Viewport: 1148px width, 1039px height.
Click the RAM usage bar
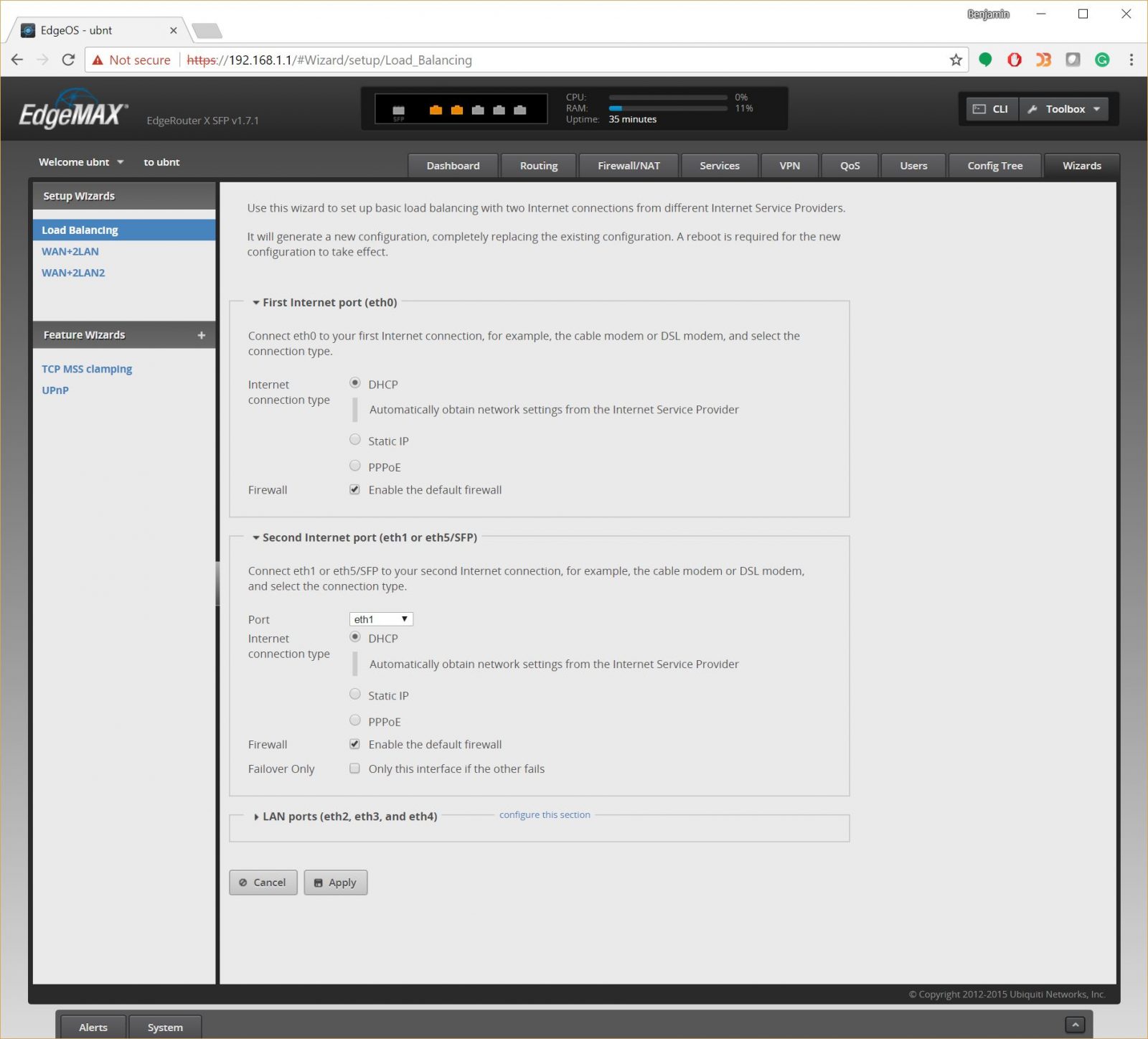(667, 108)
